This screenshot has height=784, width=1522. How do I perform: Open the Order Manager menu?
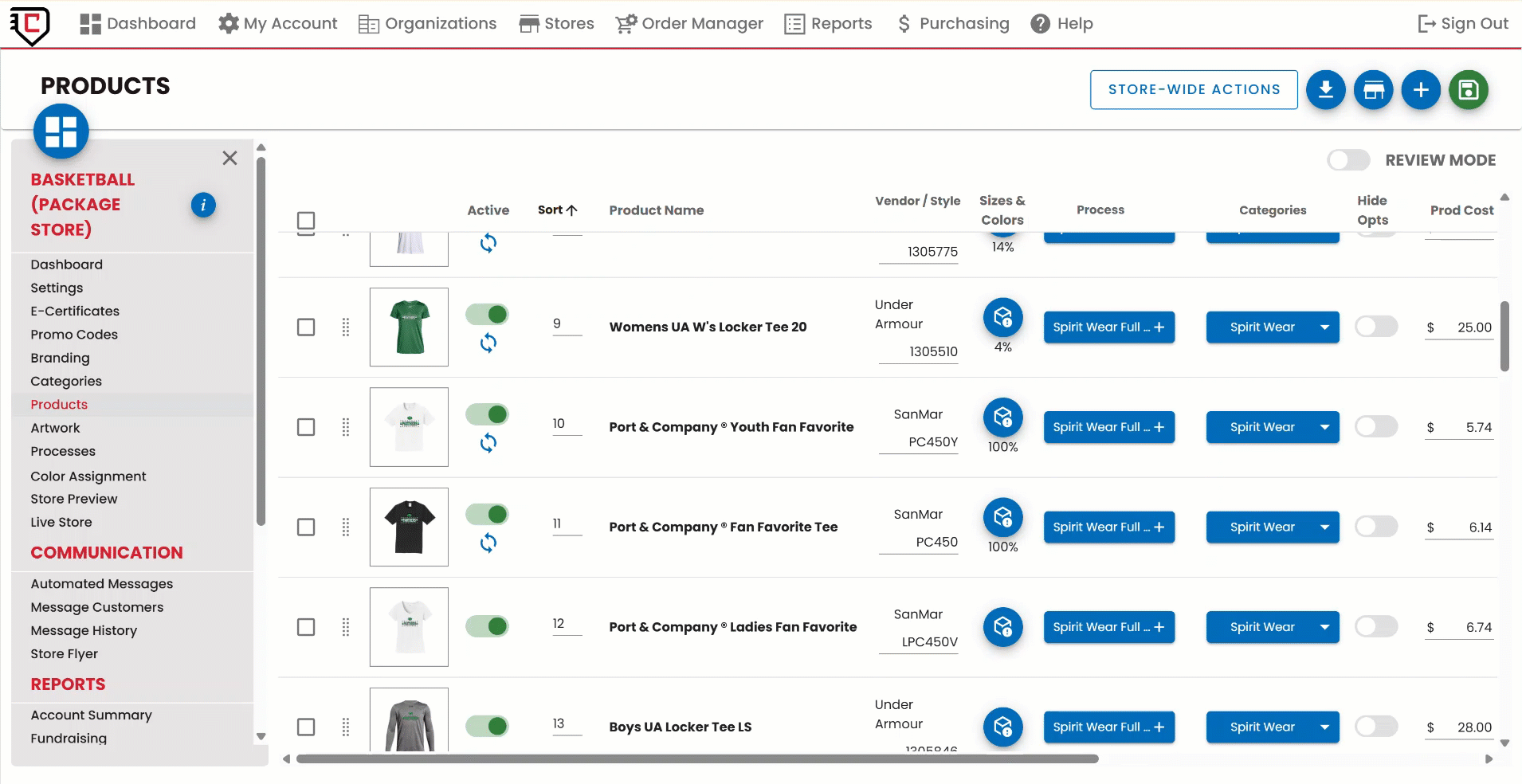click(689, 24)
